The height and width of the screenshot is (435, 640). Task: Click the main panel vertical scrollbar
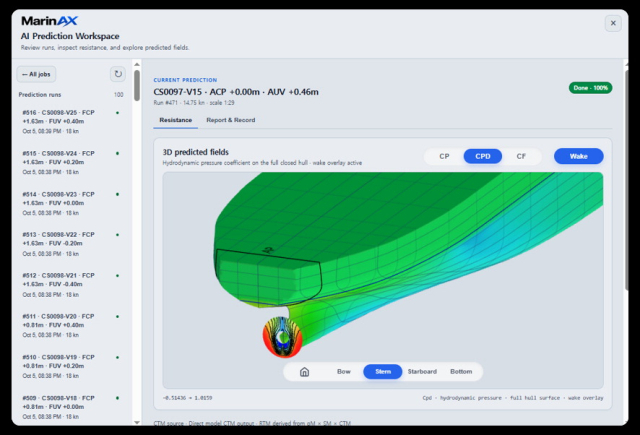click(626, 180)
